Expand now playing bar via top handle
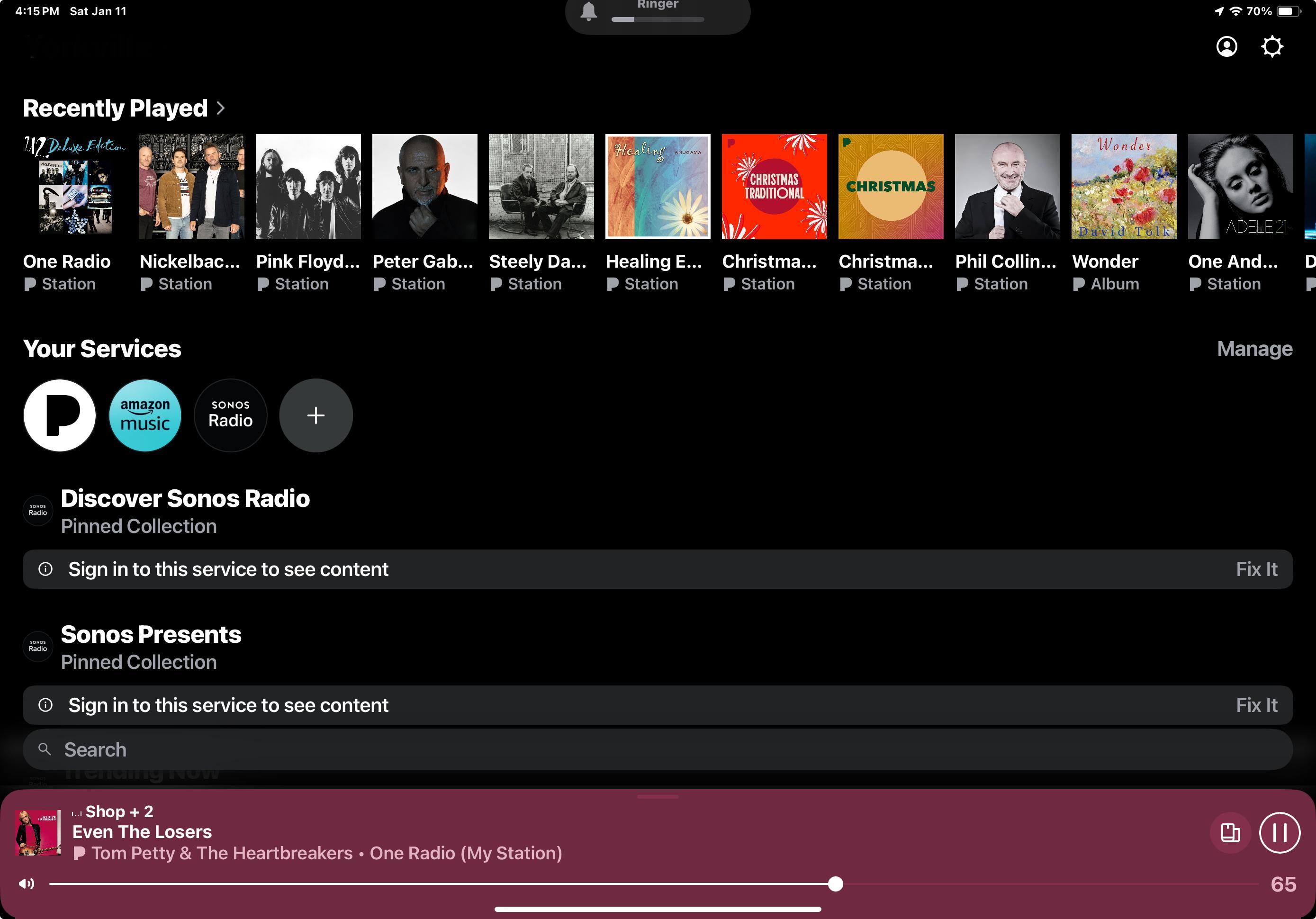1316x919 pixels. 658,796
